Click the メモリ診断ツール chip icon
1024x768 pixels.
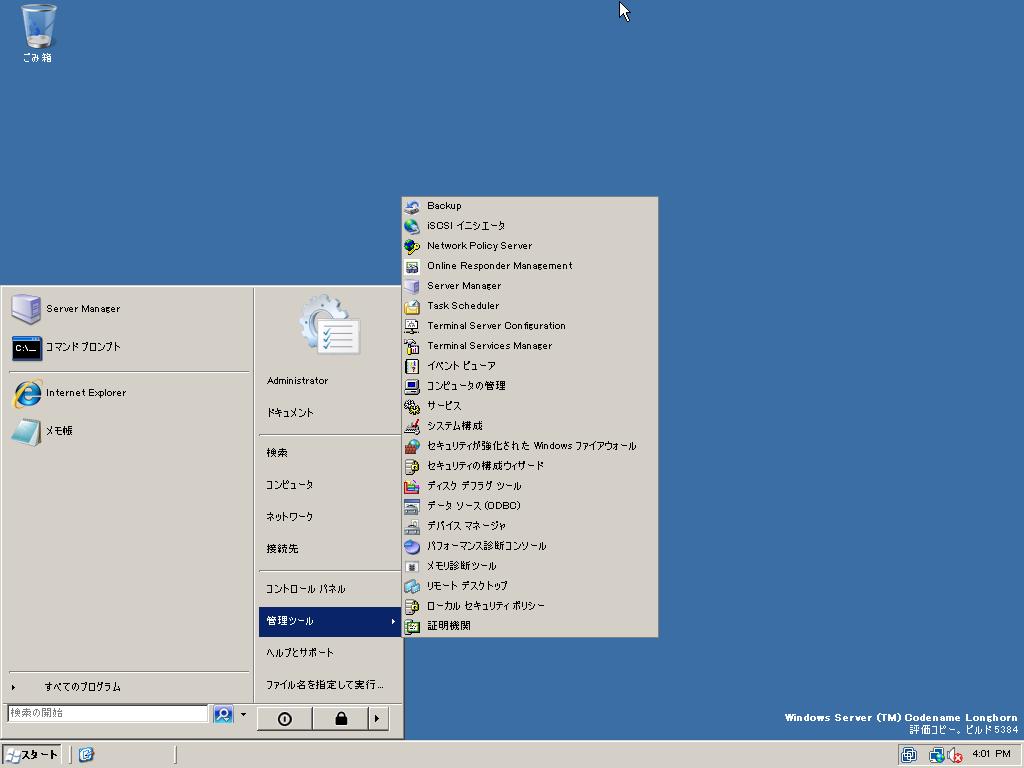coord(411,566)
